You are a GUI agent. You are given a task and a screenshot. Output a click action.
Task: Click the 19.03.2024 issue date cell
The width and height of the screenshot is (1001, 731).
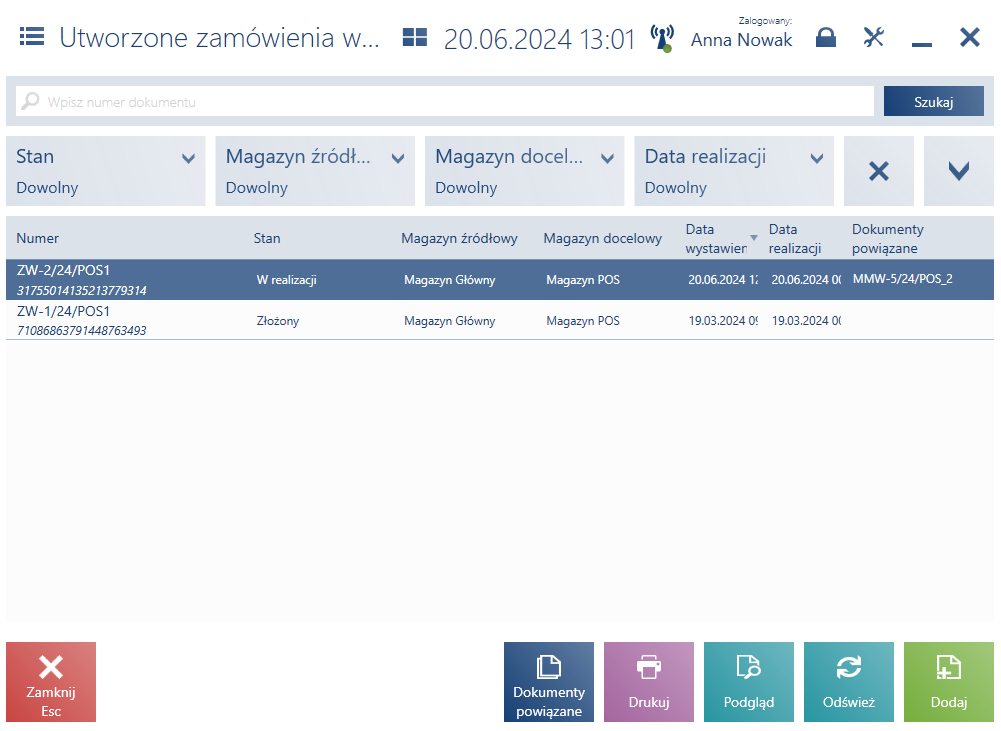click(x=723, y=320)
